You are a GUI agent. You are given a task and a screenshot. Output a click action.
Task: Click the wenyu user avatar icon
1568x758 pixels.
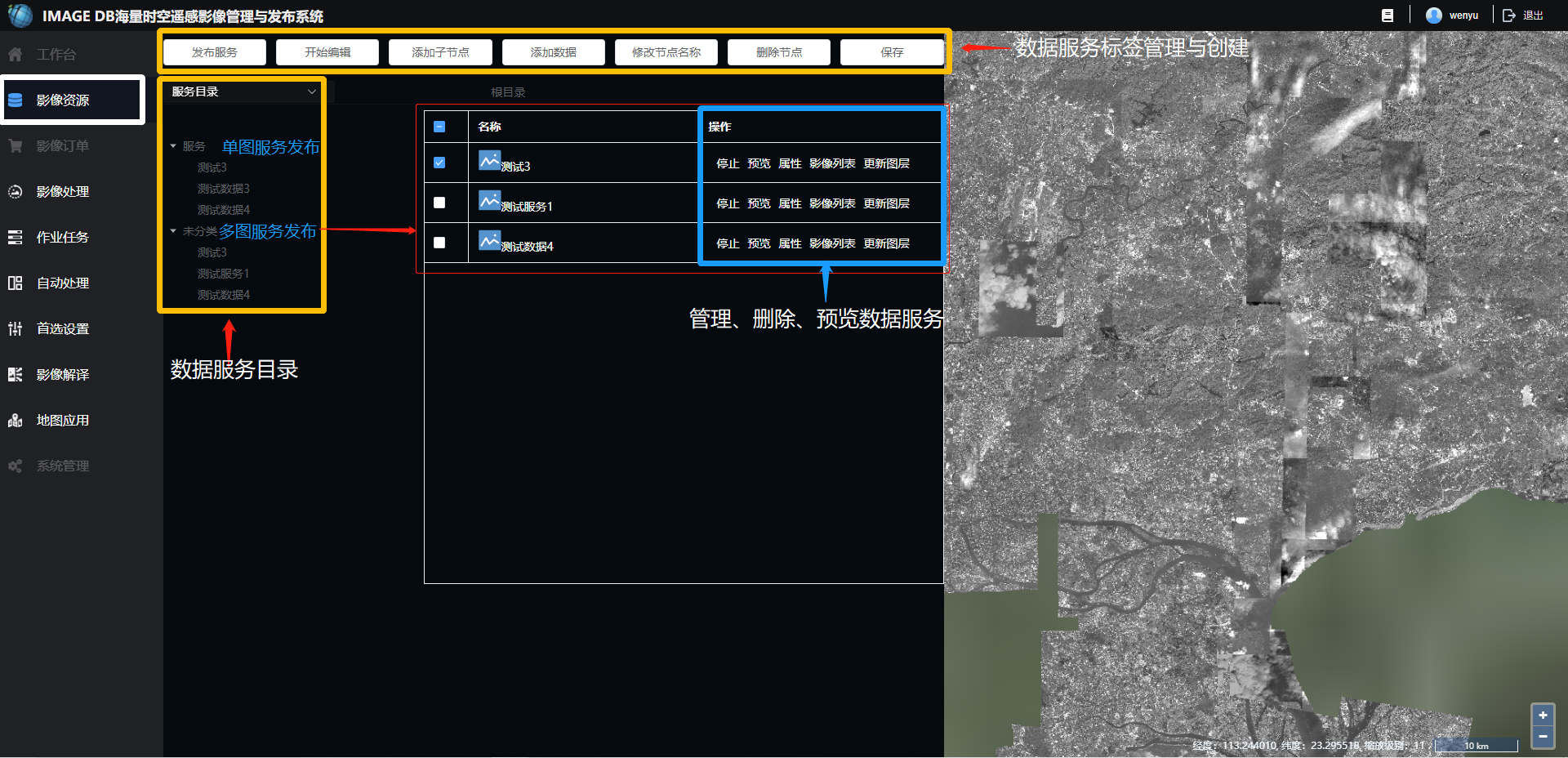[1433, 16]
